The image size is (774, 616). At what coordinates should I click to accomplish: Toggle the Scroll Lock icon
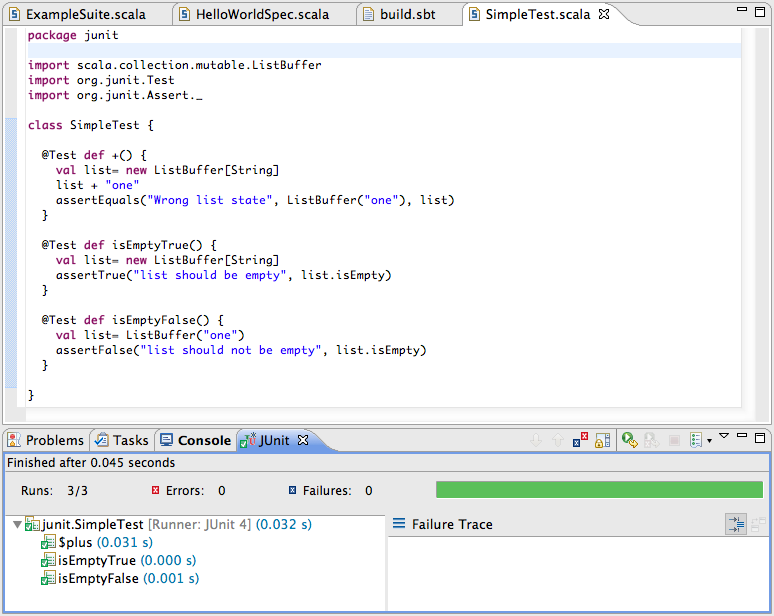602,440
